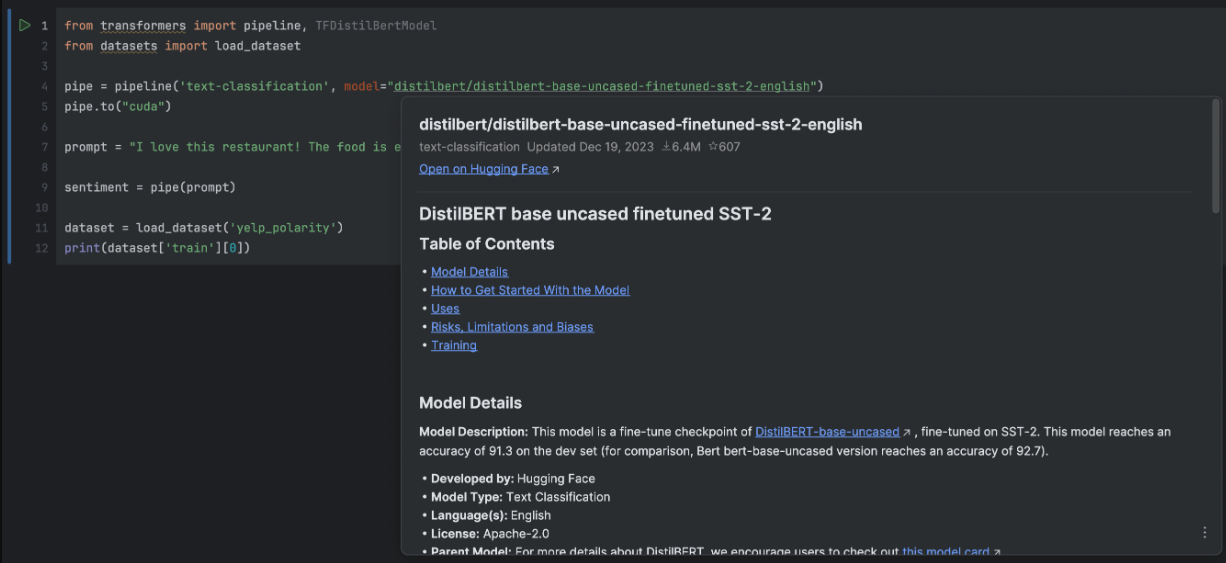The height and width of the screenshot is (563, 1226).
Task: Open the three-dot options menu in the popup
Action: coord(1204,533)
